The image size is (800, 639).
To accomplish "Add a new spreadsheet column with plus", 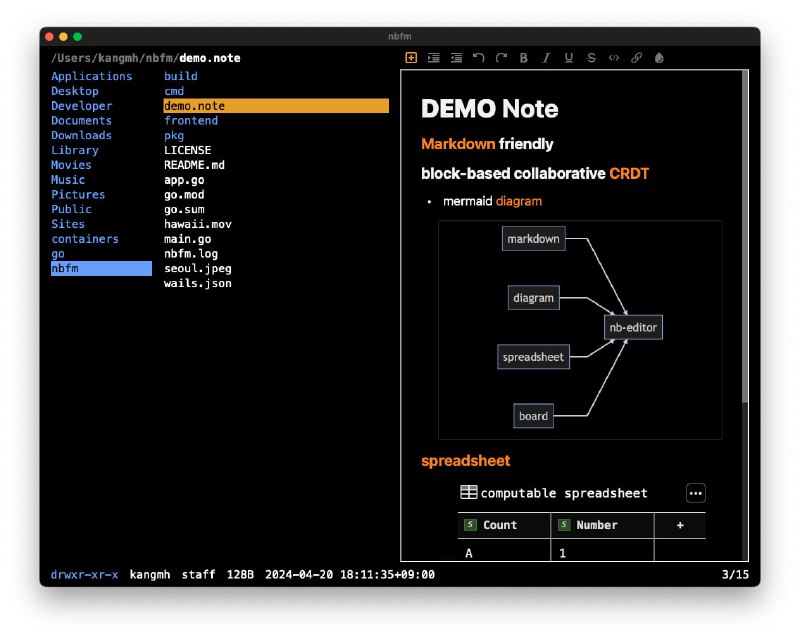I will coord(680,525).
